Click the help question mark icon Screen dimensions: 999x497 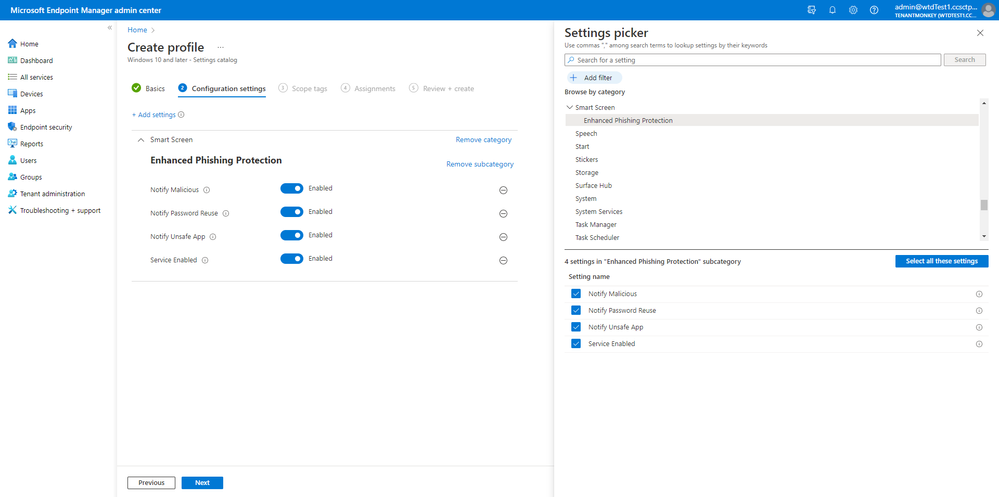coord(874,9)
